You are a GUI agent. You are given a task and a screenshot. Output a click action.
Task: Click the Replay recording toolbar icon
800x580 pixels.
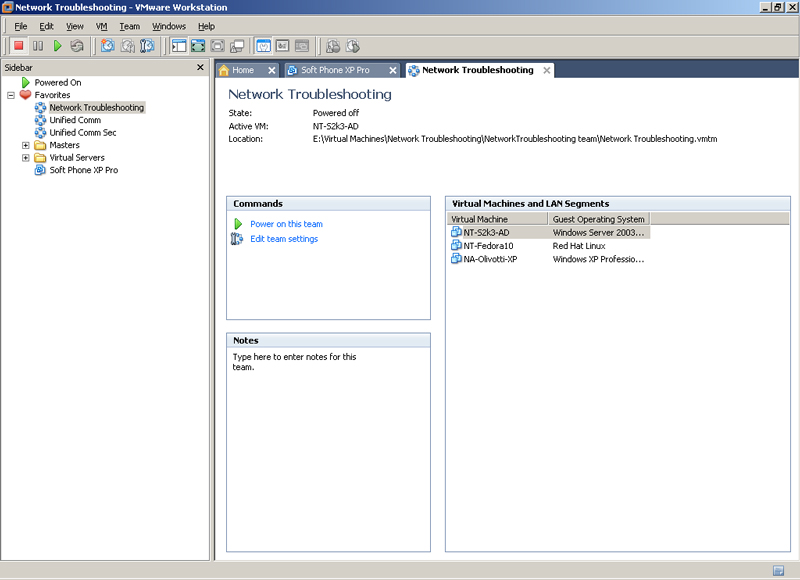tap(353, 46)
